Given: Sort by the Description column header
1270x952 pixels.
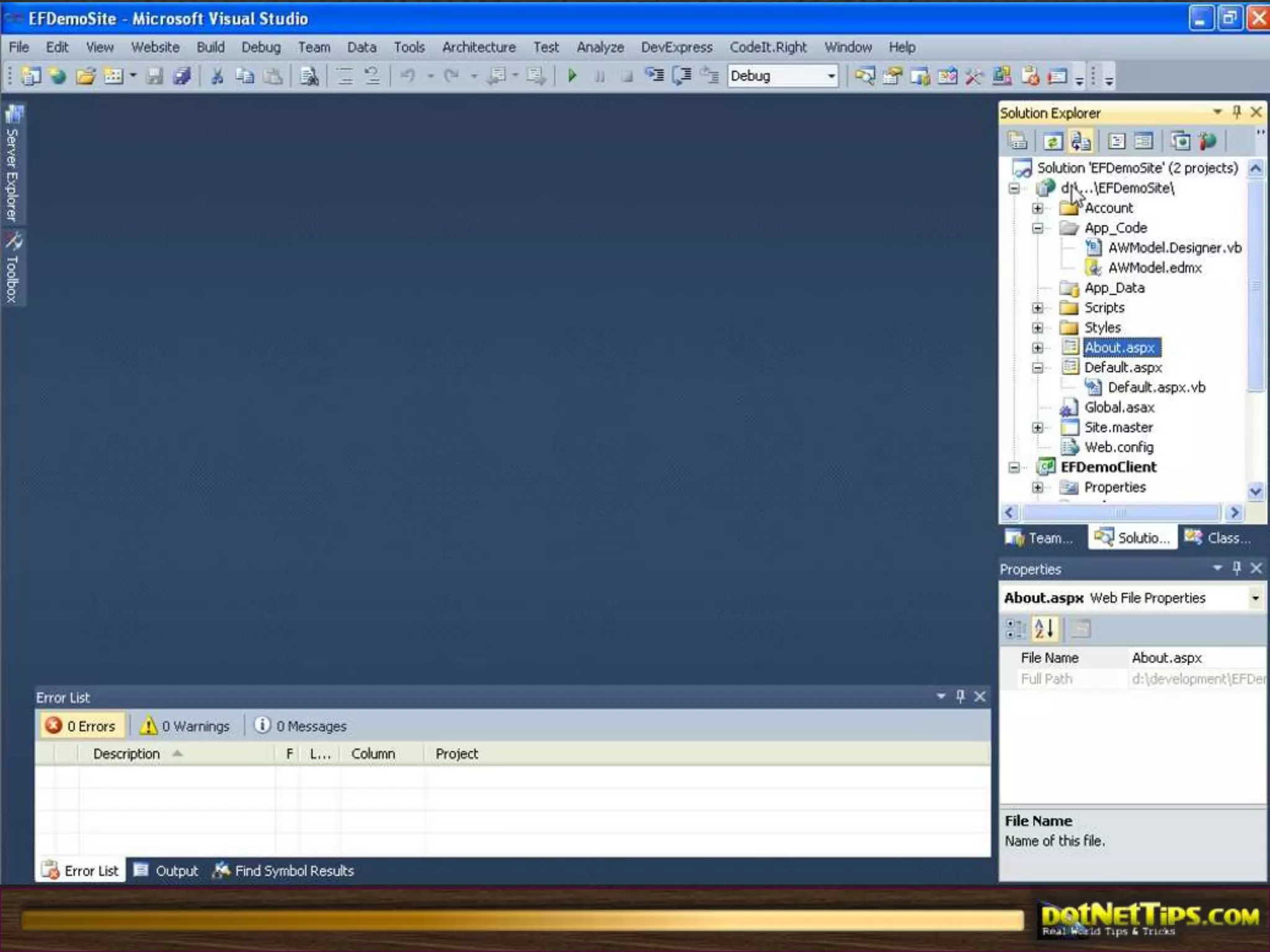Looking at the screenshot, I should tap(176, 754).
